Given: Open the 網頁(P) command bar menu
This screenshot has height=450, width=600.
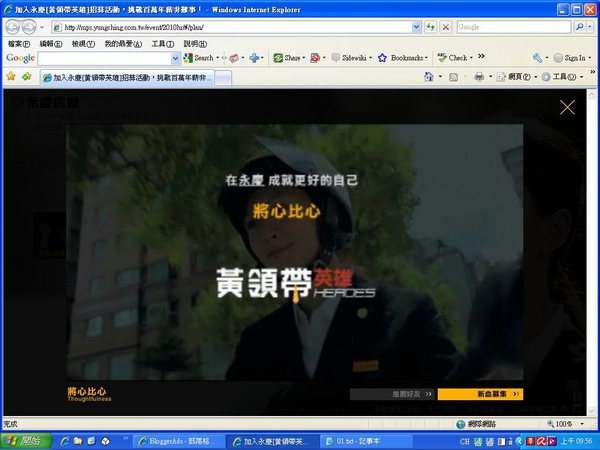Looking at the screenshot, I should (x=517, y=77).
